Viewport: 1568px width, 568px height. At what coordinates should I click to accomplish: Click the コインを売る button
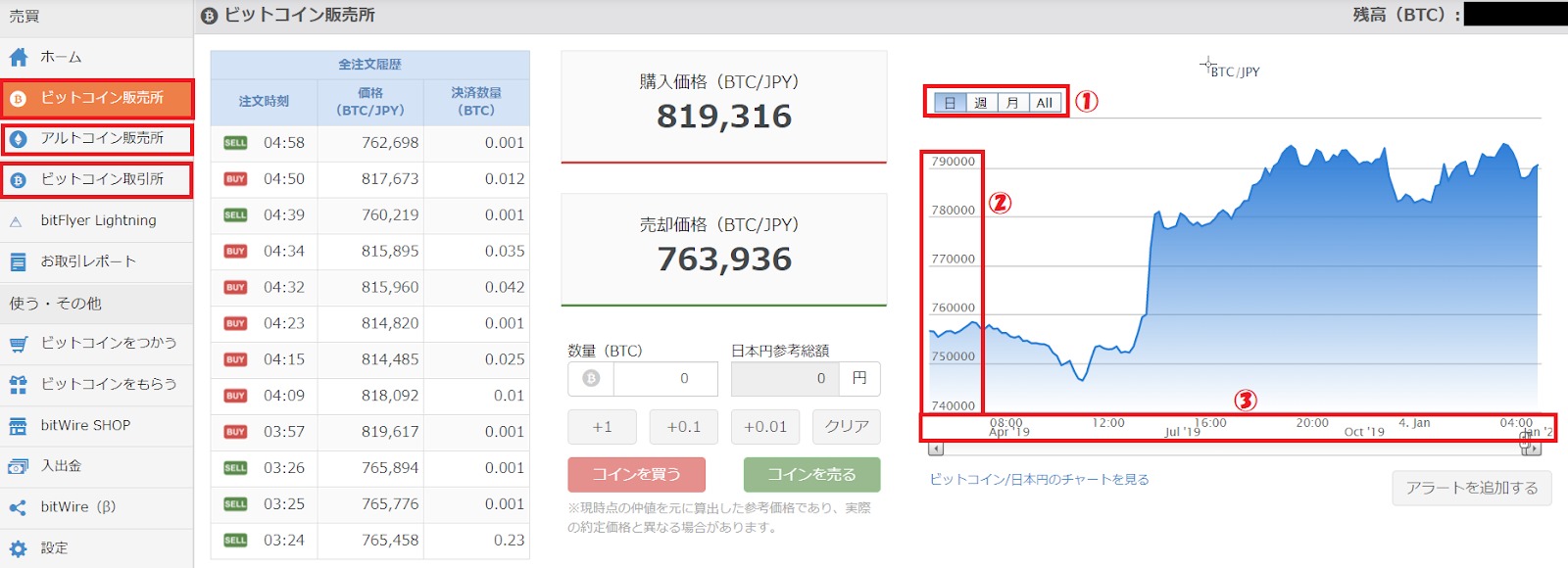pyautogui.click(x=811, y=475)
